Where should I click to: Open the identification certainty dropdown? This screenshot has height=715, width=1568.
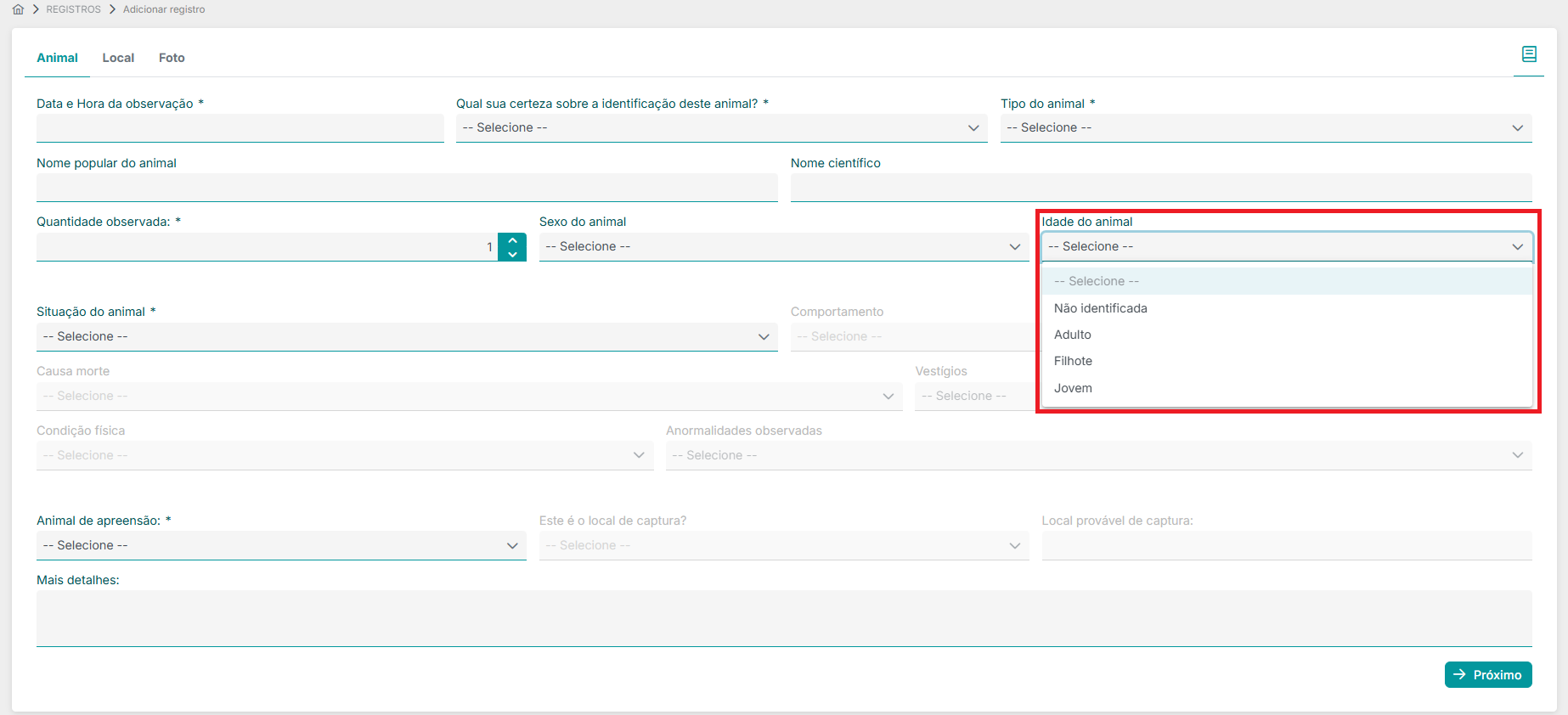tap(721, 127)
